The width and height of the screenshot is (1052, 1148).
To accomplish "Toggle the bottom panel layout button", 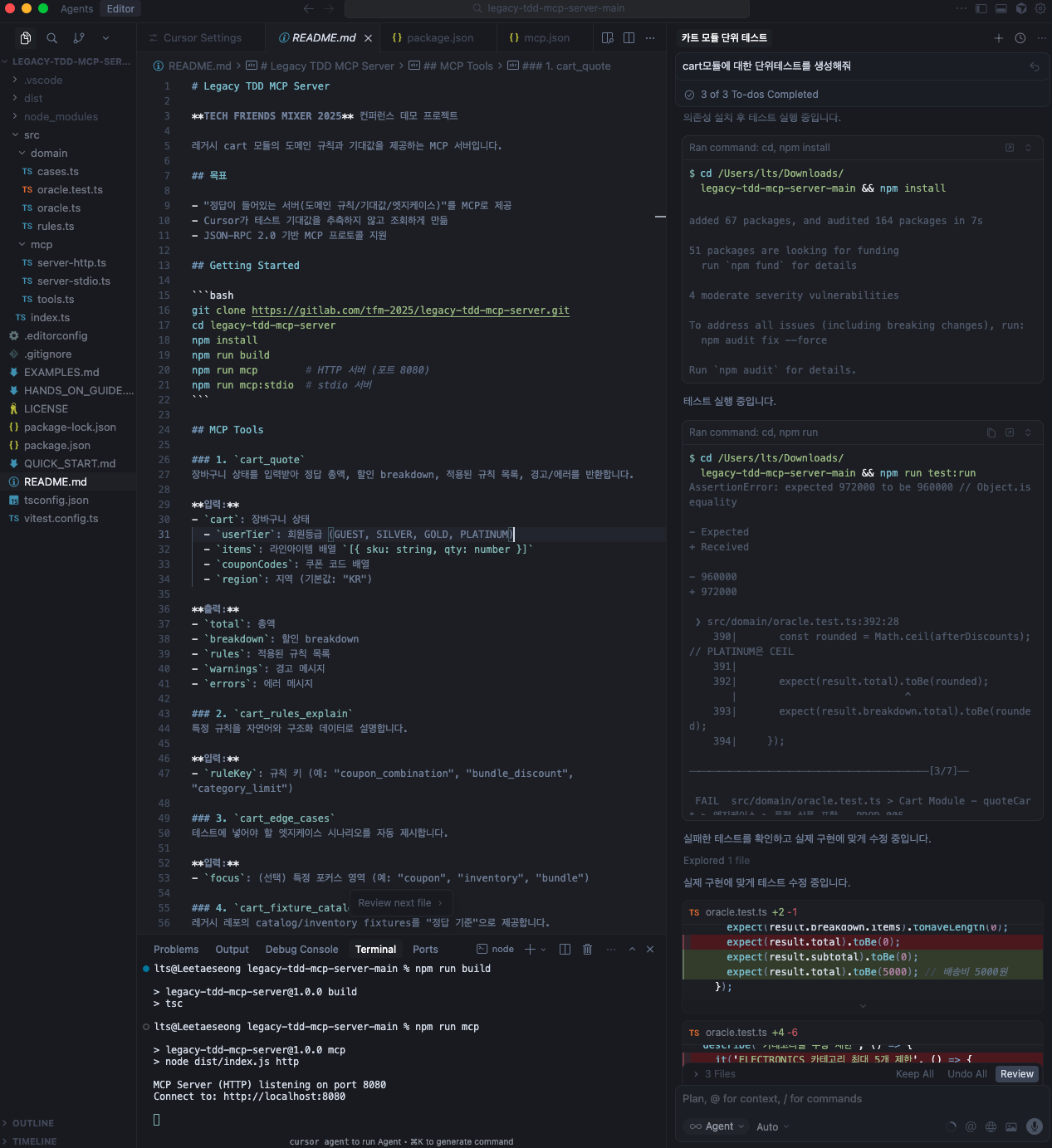I will (x=1001, y=8).
